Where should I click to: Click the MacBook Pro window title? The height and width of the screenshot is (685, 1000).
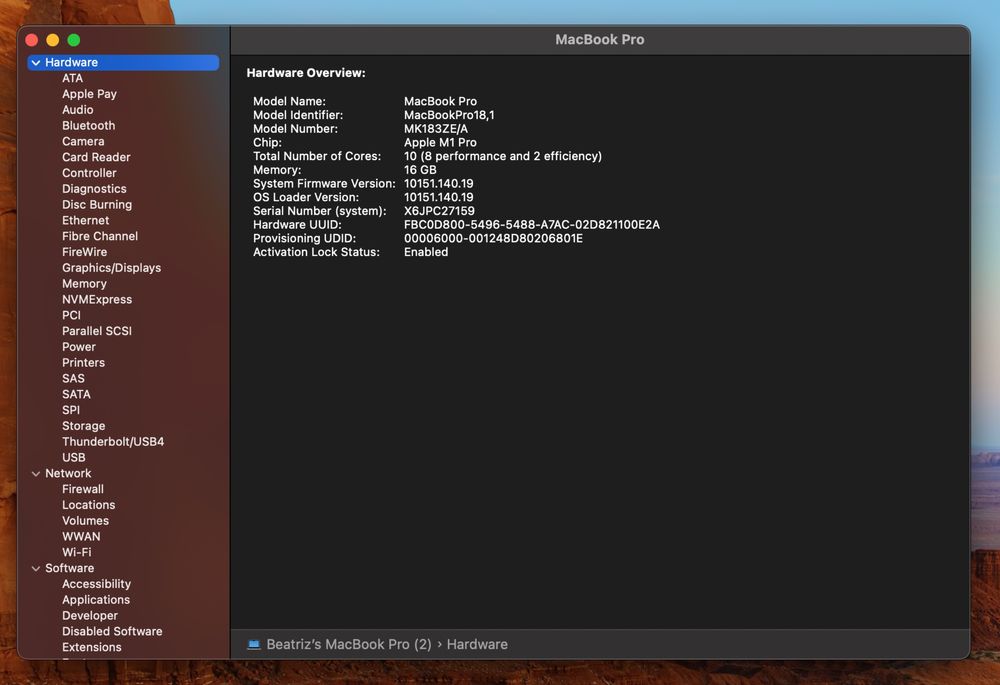599,40
